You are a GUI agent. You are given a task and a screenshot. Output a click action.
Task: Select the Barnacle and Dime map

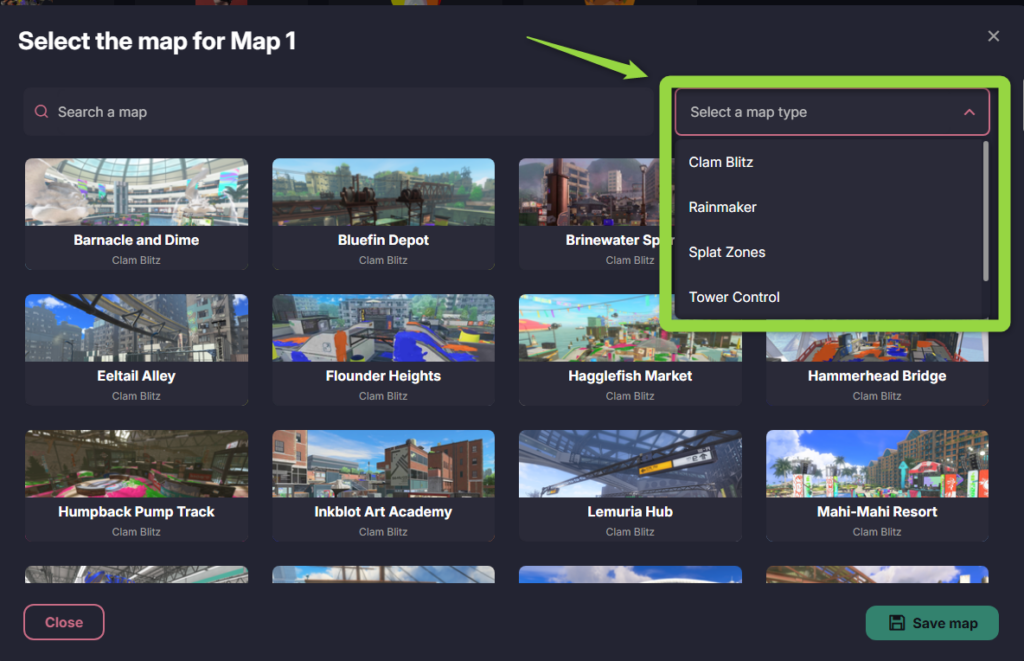136,213
